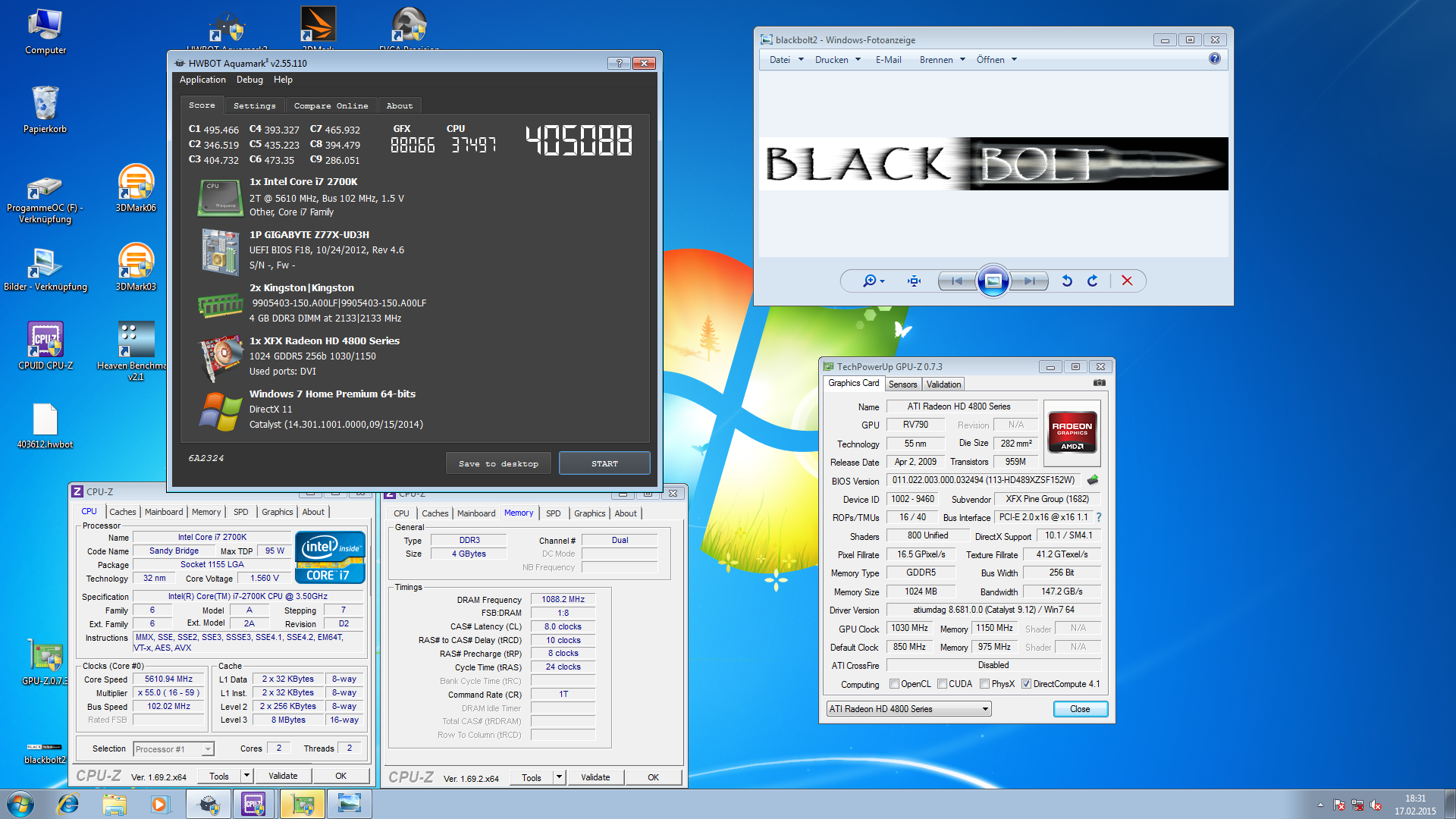This screenshot has height=819, width=1456.
Task: Select the ProgammeOC (F) shortcut icon
Action: [45, 200]
